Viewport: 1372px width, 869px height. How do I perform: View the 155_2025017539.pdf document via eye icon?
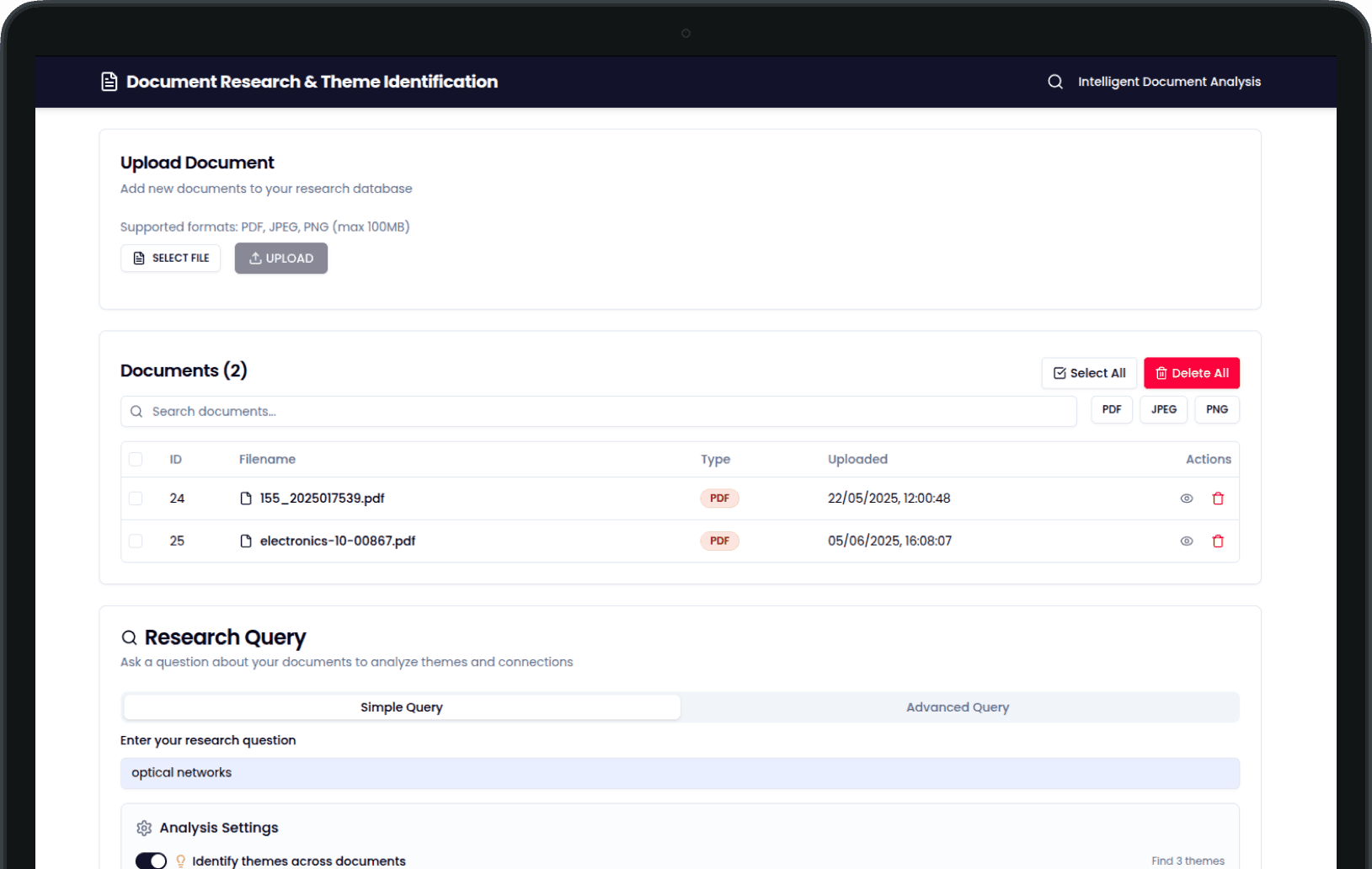(x=1186, y=498)
